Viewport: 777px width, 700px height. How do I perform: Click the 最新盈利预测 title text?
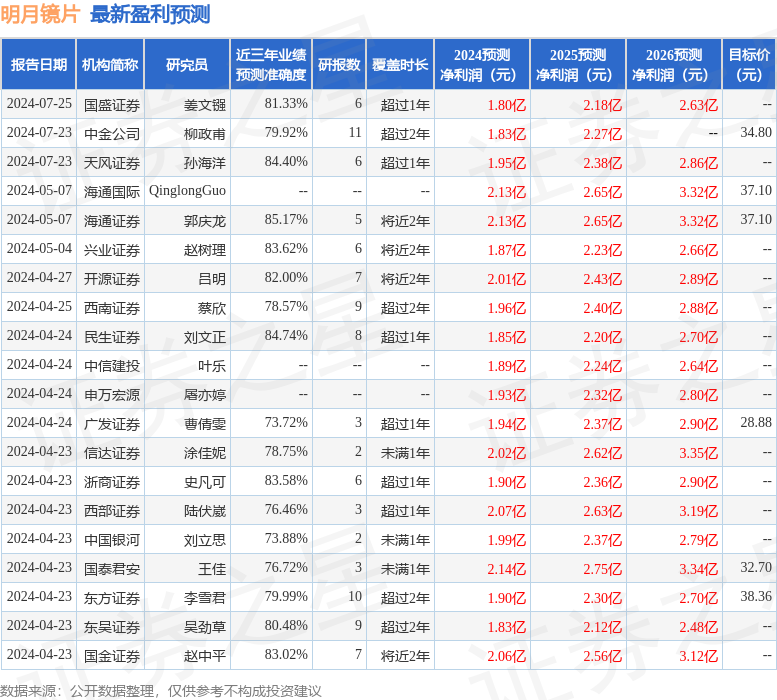150,14
